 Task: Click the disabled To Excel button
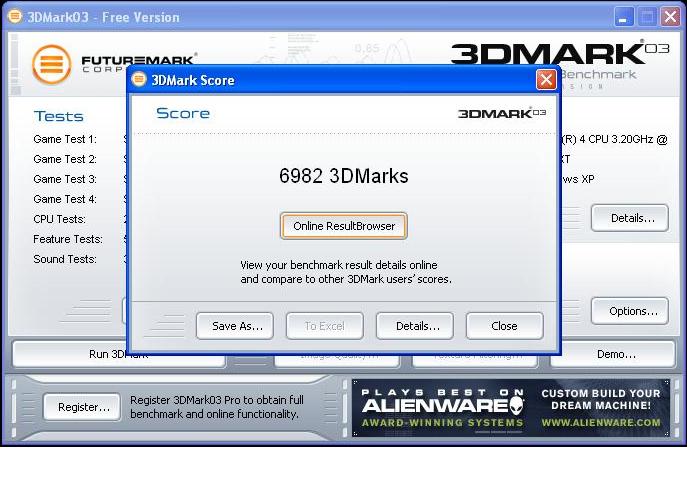click(325, 326)
